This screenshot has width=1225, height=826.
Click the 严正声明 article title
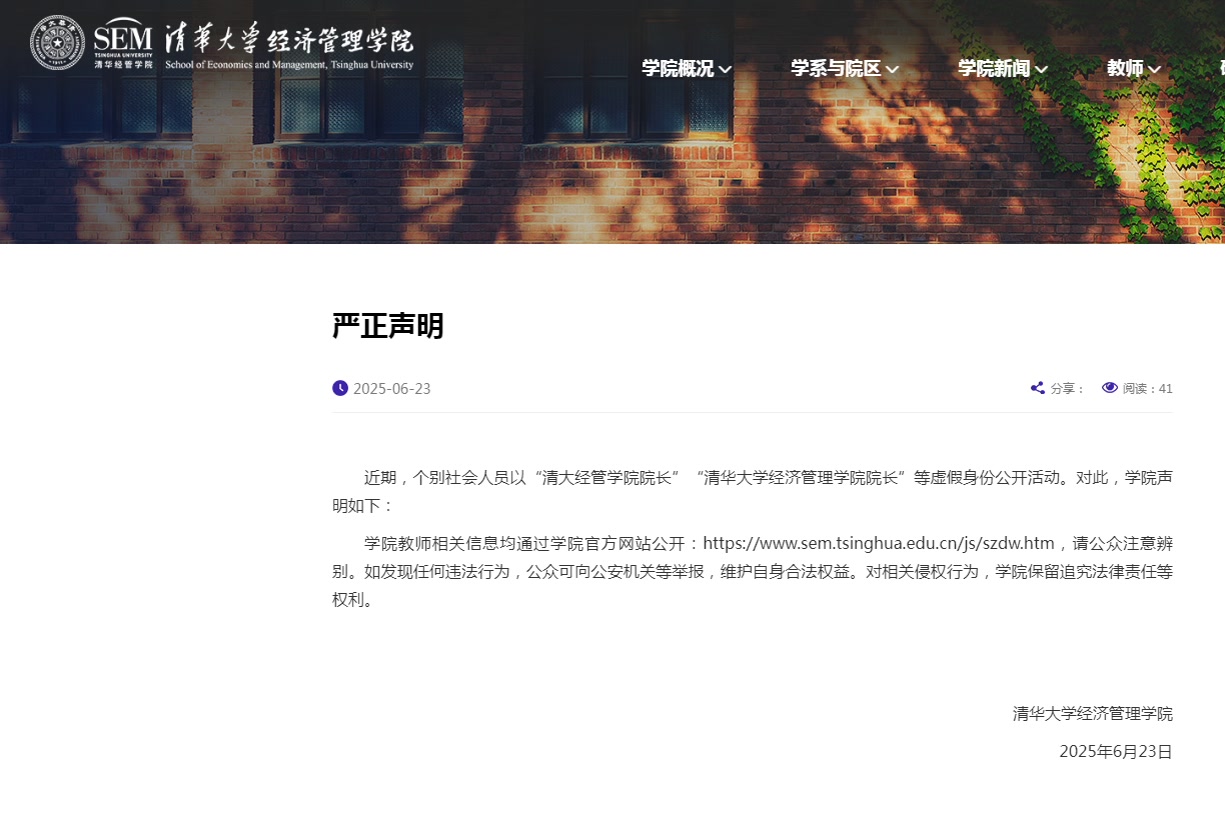click(x=388, y=326)
